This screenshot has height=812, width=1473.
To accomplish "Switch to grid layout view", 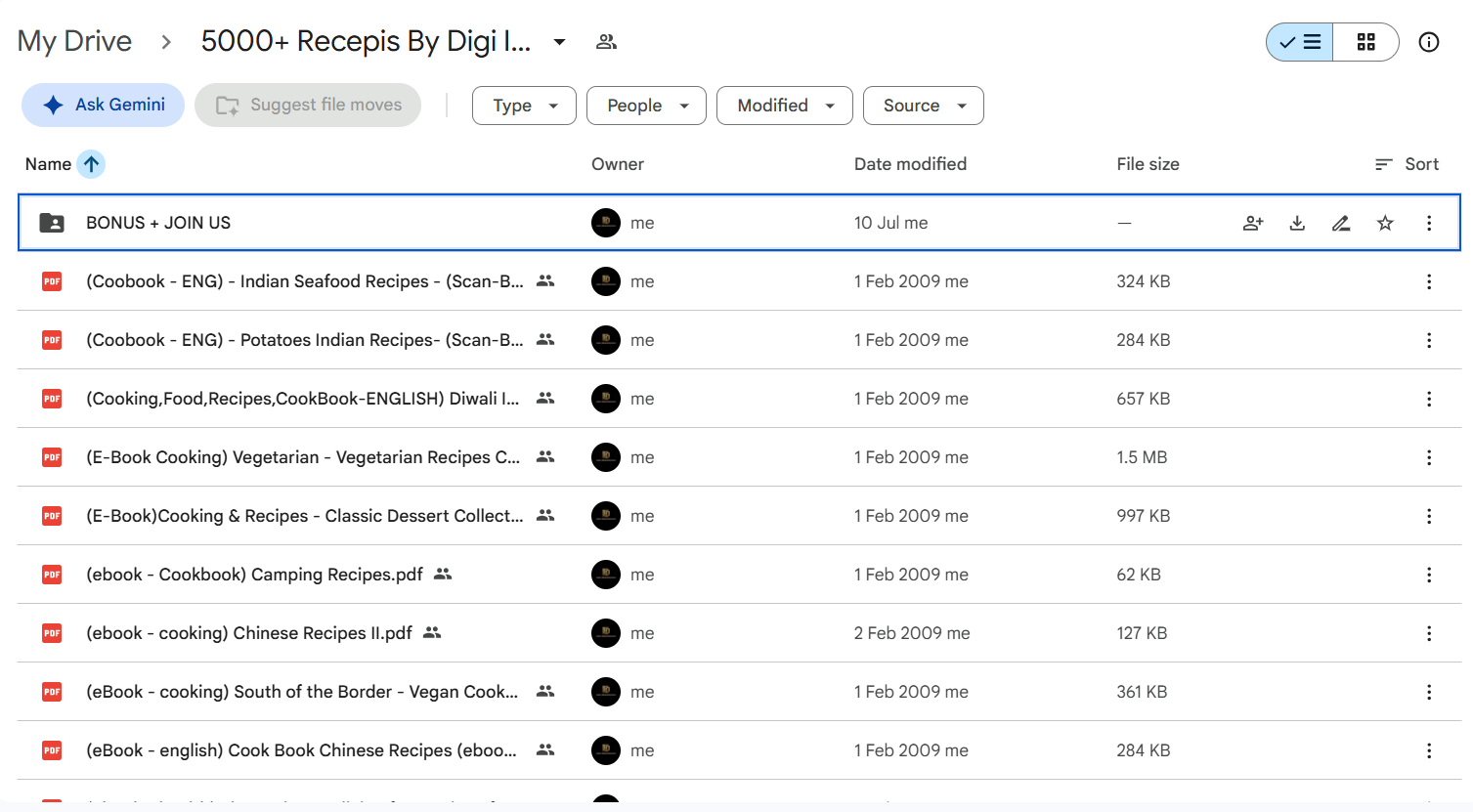I will pos(1365,42).
